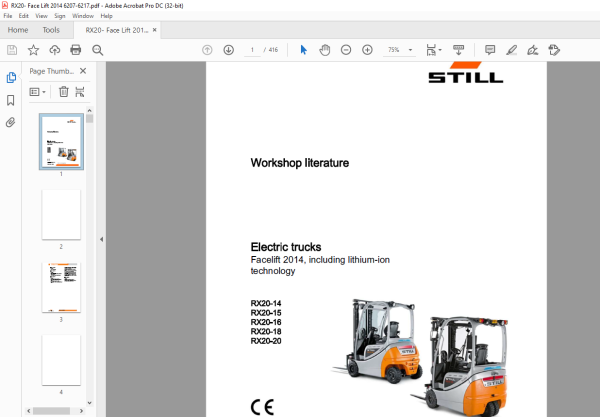
Task: Click the Save file icon
Action: (x=12, y=50)
